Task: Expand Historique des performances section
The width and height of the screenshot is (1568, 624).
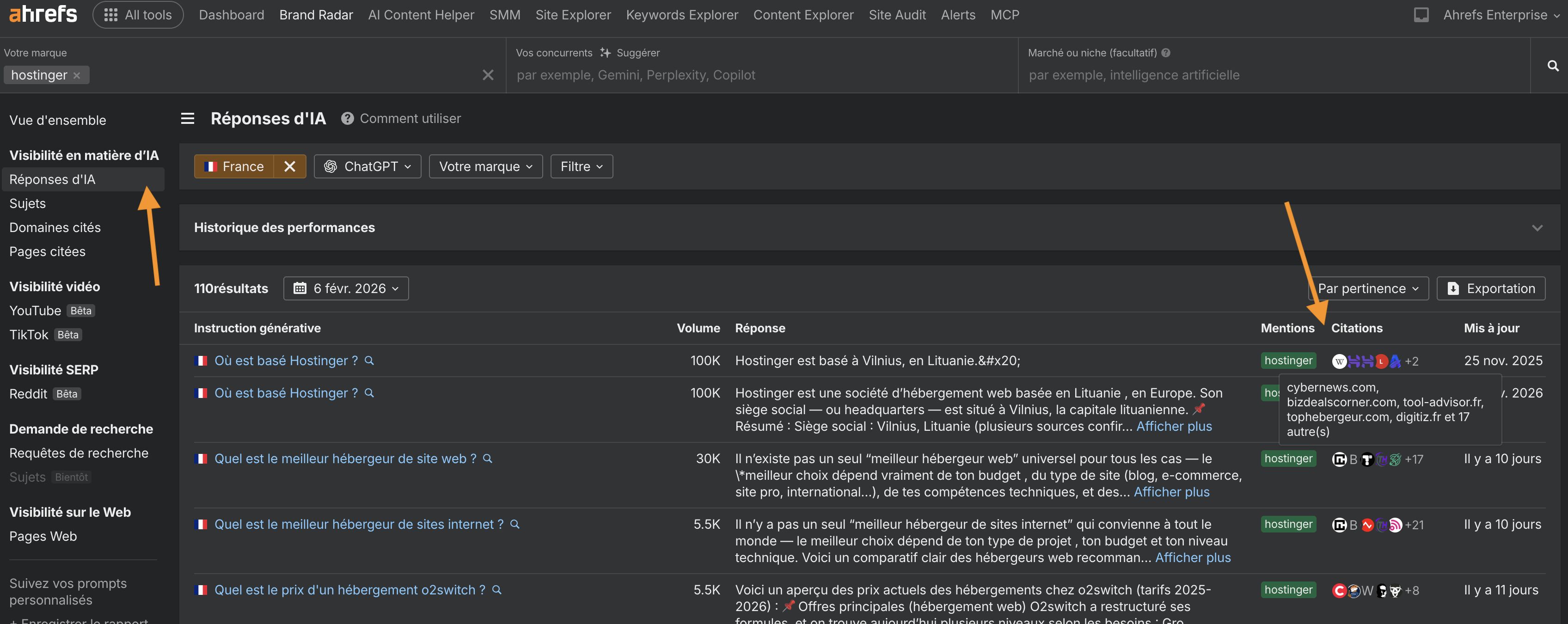Action: pos(1537,228)
